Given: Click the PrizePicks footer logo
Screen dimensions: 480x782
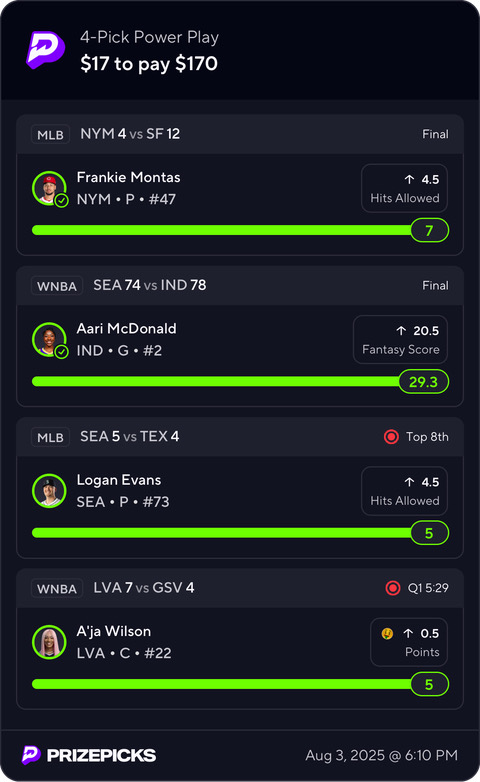Looking at the screenshot, I should click(x=89, y=755).
